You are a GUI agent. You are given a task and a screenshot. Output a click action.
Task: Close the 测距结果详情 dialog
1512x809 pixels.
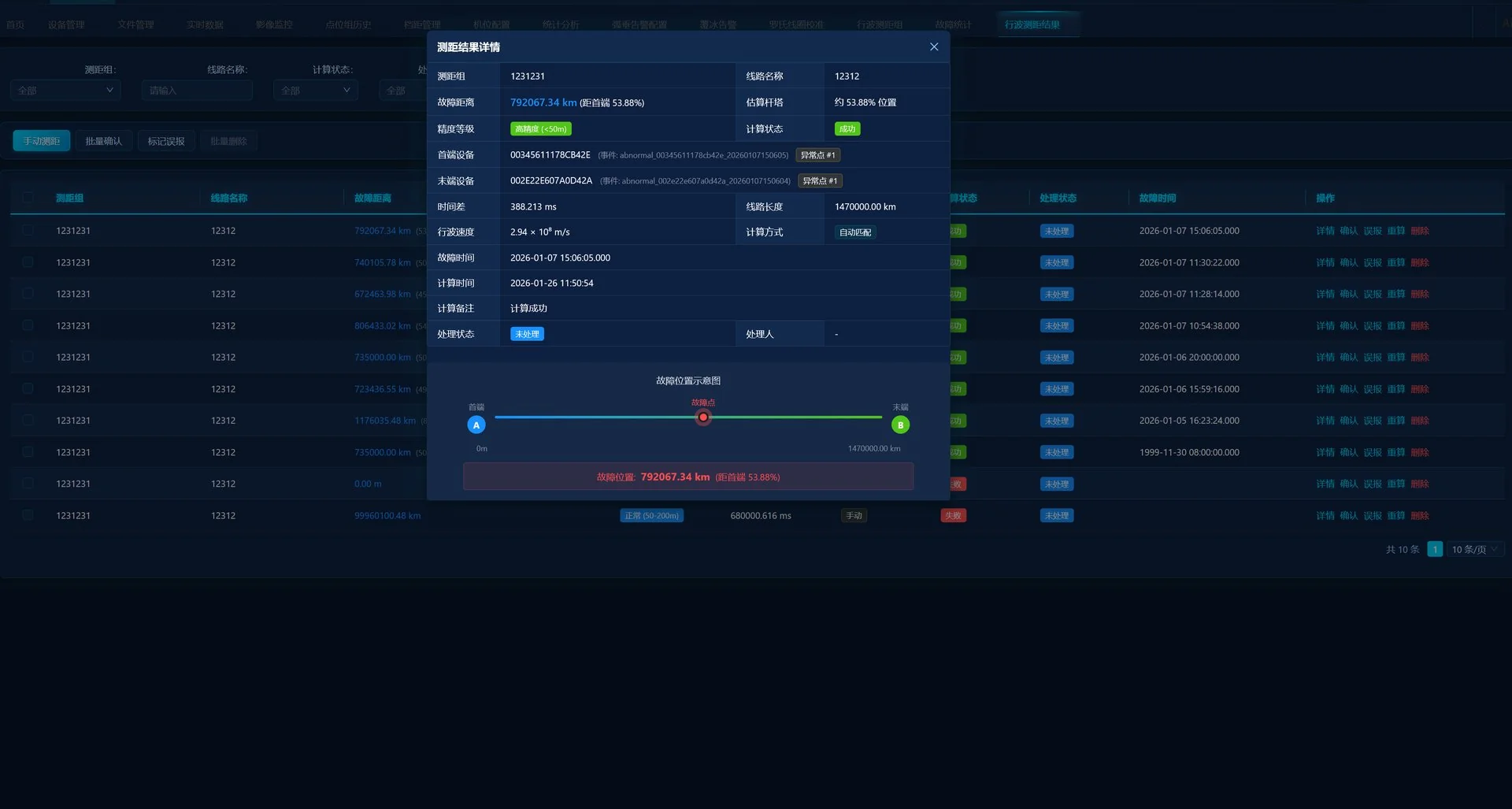pyautogui.click(x=934, y=47)
